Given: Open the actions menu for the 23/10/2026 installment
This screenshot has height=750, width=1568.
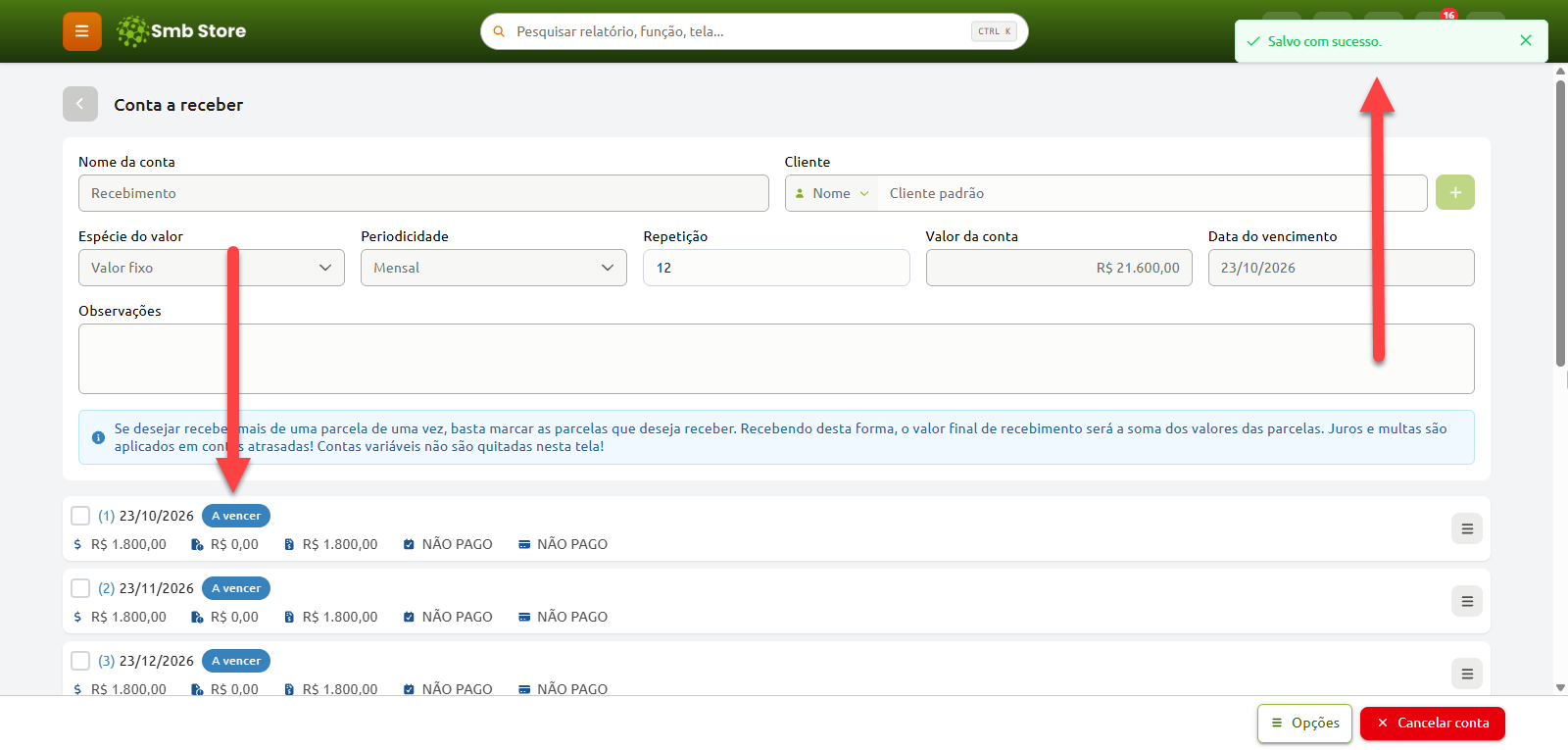Looking at the screenshot, I should (1467, 528).
